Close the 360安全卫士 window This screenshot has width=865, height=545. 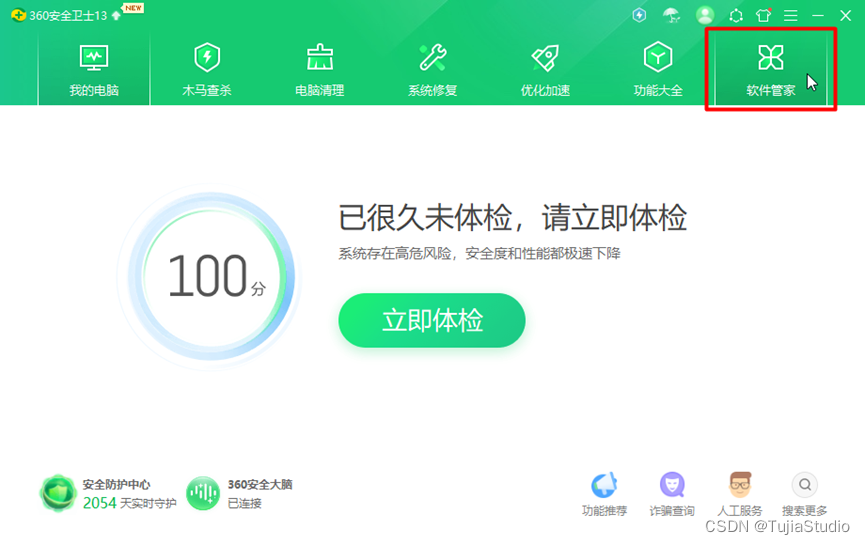coord(845,15)
